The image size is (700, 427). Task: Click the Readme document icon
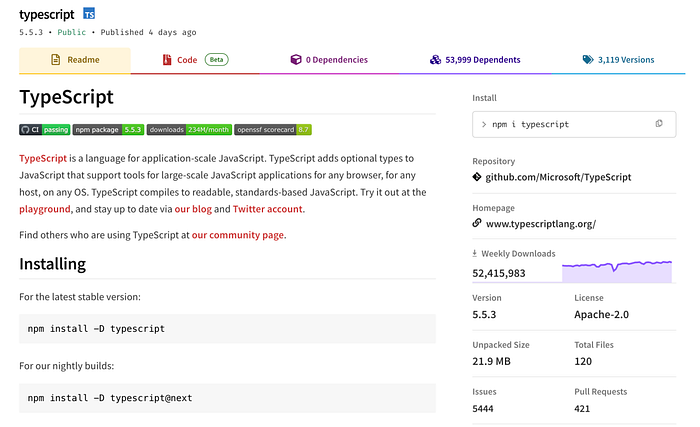pyautogui.click(x=56, y=59)
